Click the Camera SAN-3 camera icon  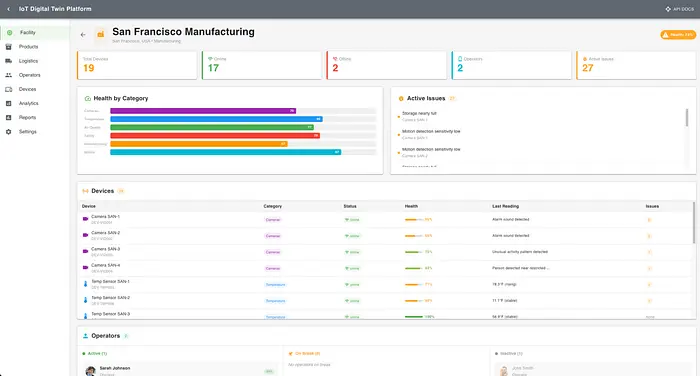tap(85, 251)
